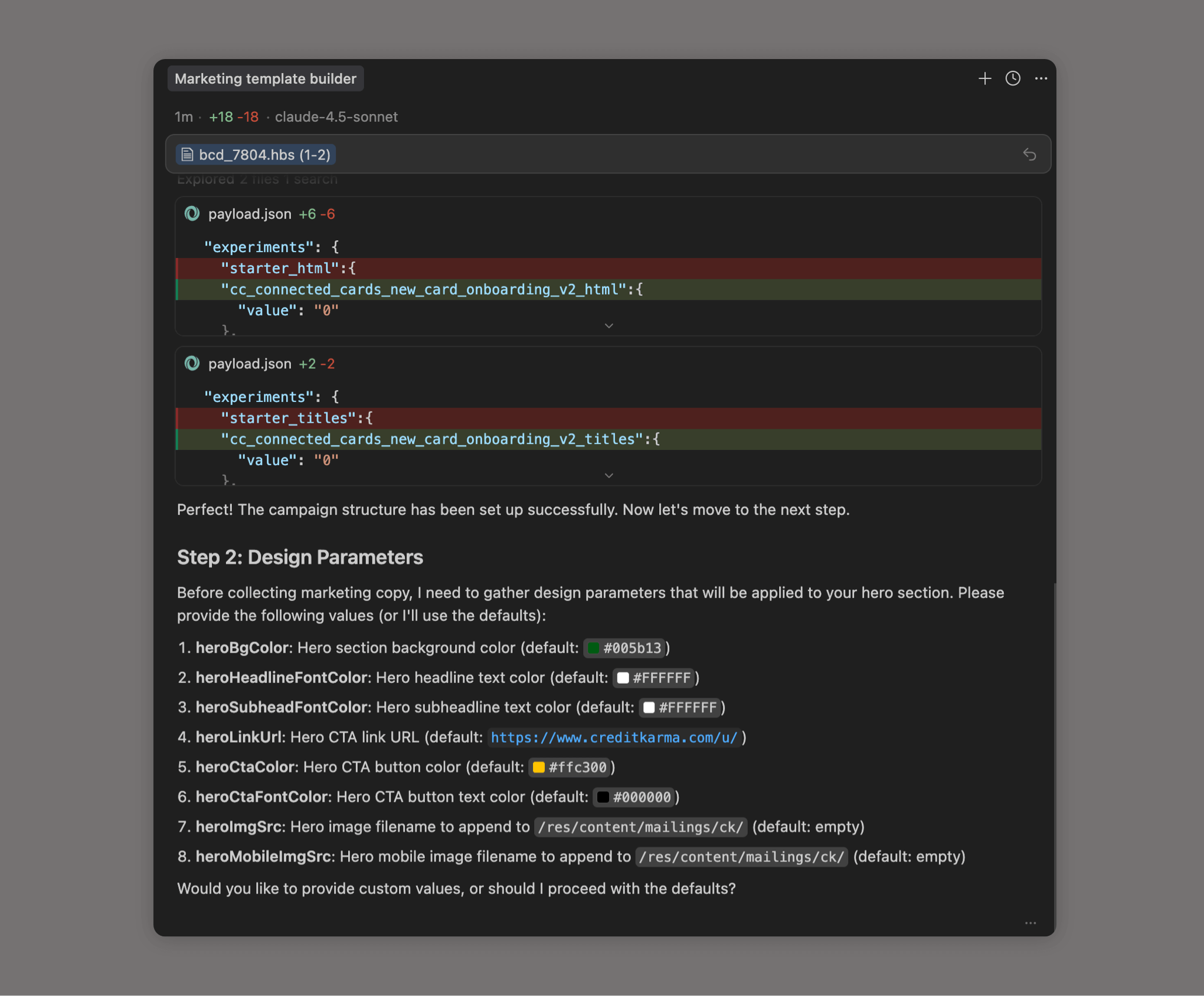Select the white #FFFFFF headline color swatch
This screenshot has height=996, width=1204.
623,678
